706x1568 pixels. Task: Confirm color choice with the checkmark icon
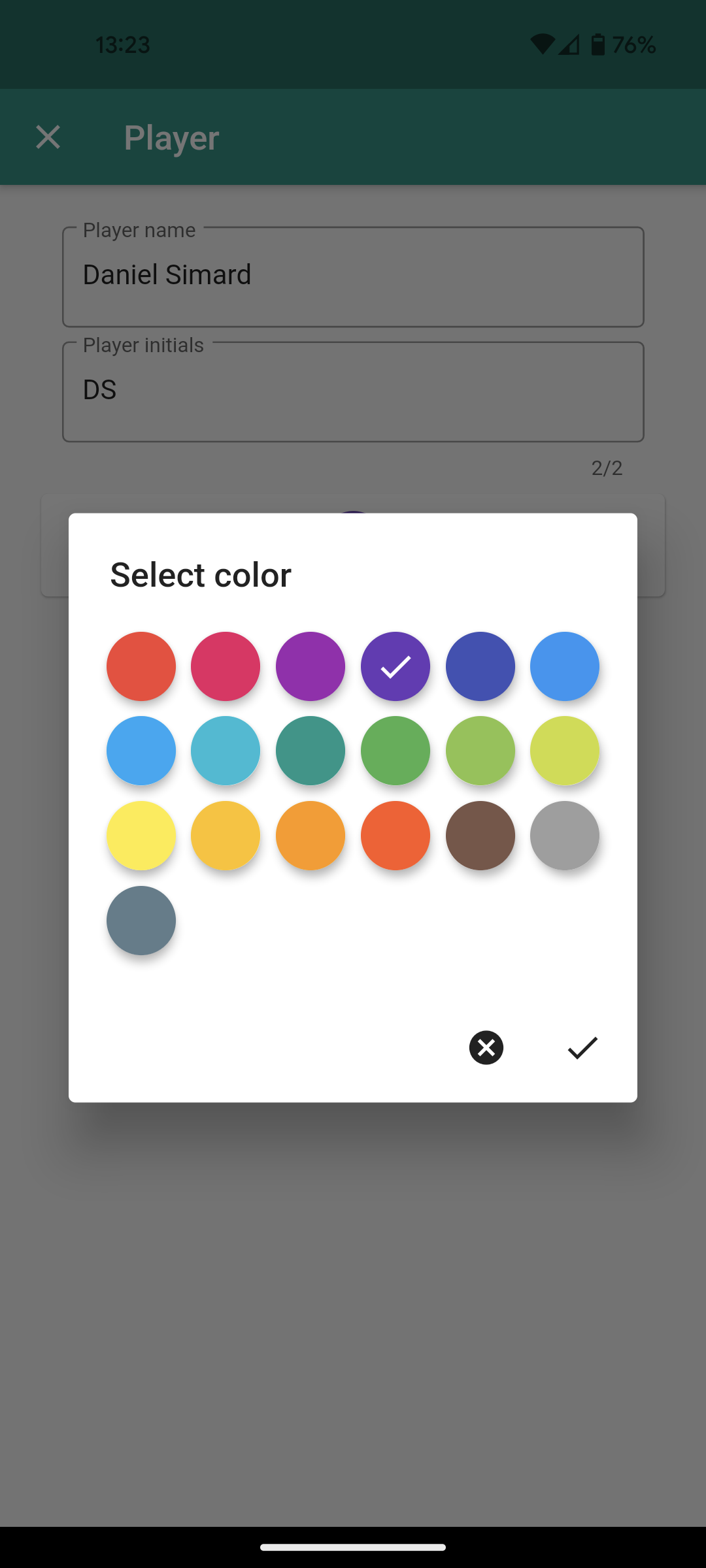pyautogui.click(x=582, y=1048)
